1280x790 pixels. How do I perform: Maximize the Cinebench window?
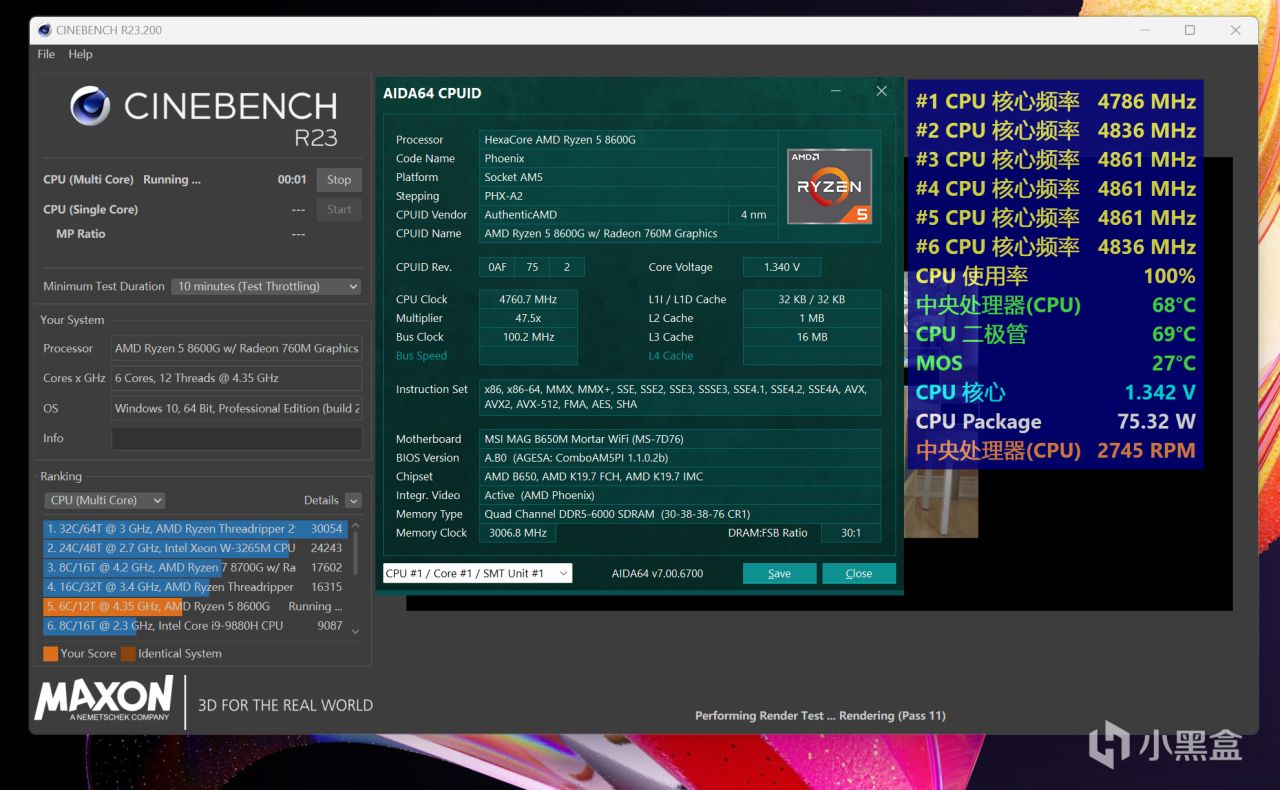(x=1190, y=30)
